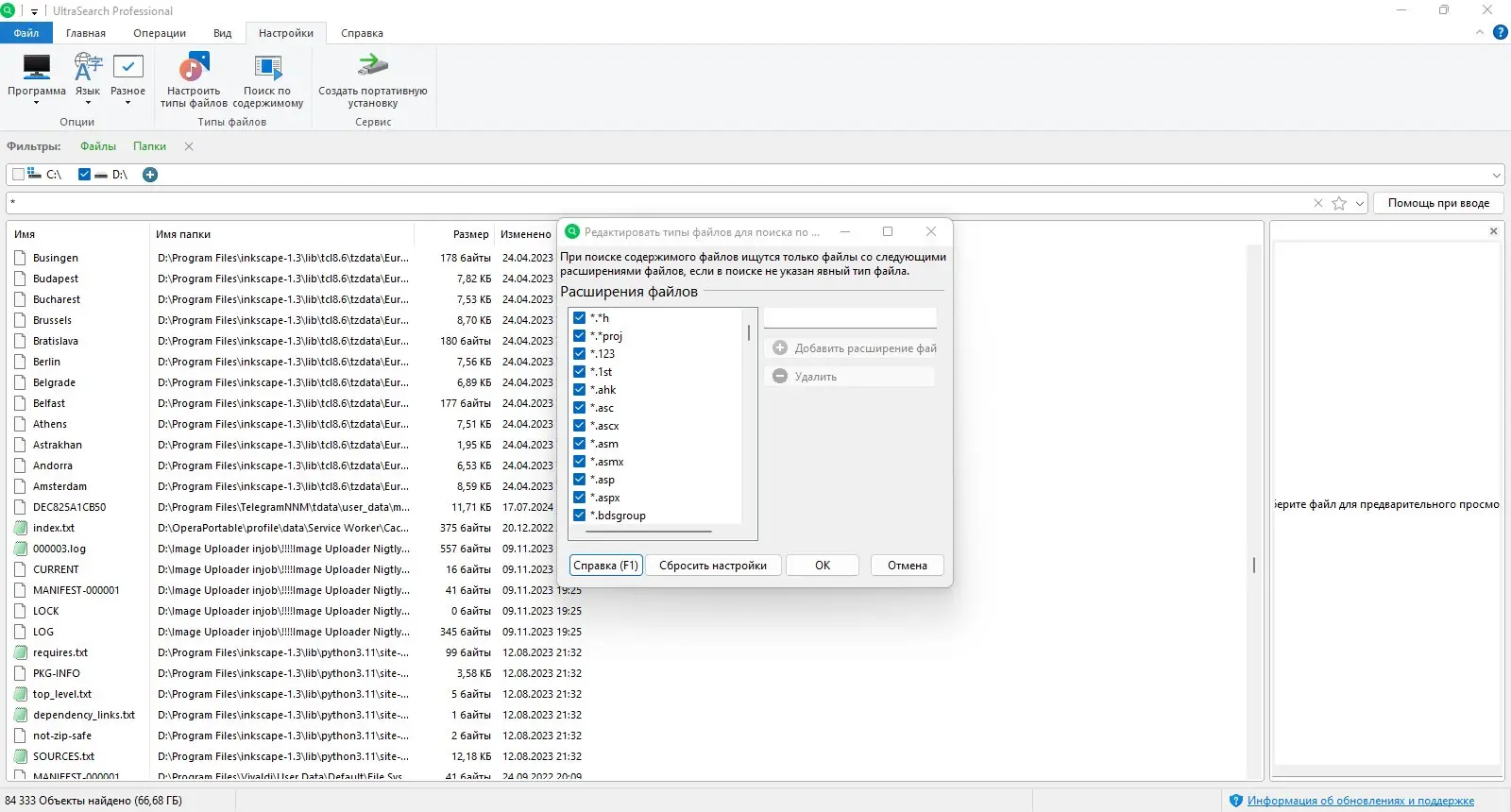
Task: Open the Информация об обновлениях и поддержке link
Action: pos(1361,801)
